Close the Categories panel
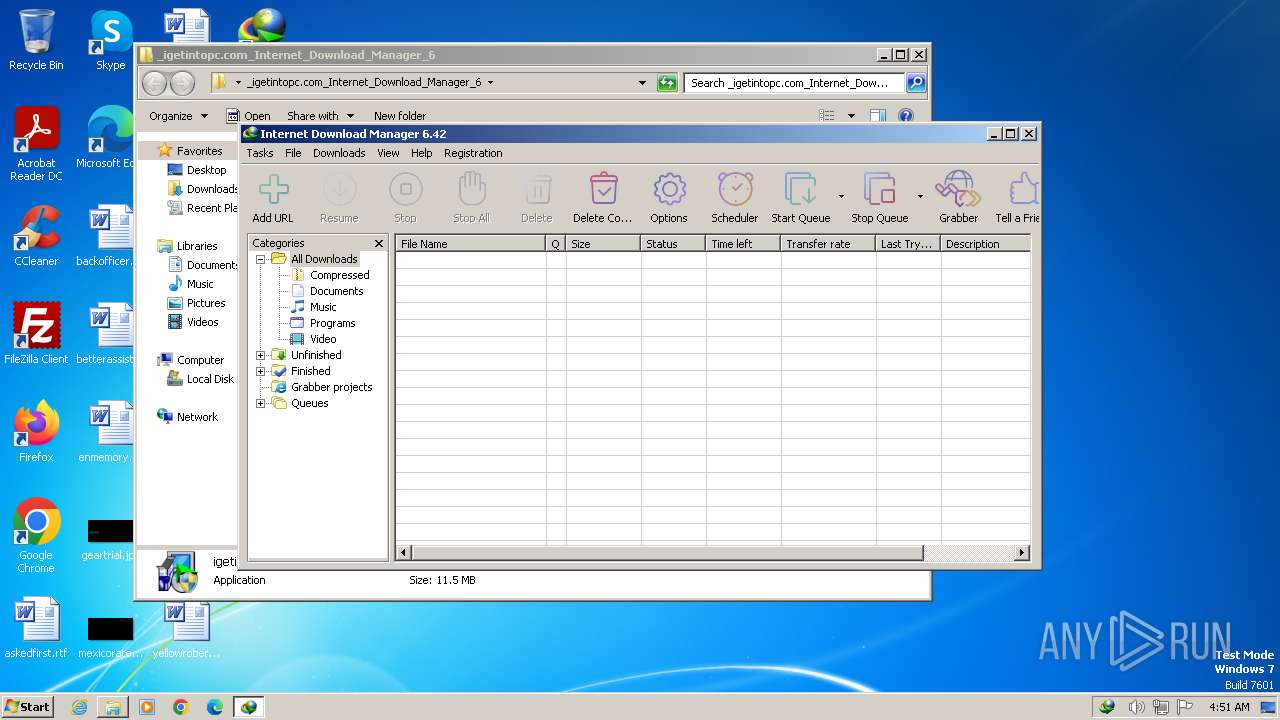Viewport: 1280px width, 720px height. tap(379, 243)
